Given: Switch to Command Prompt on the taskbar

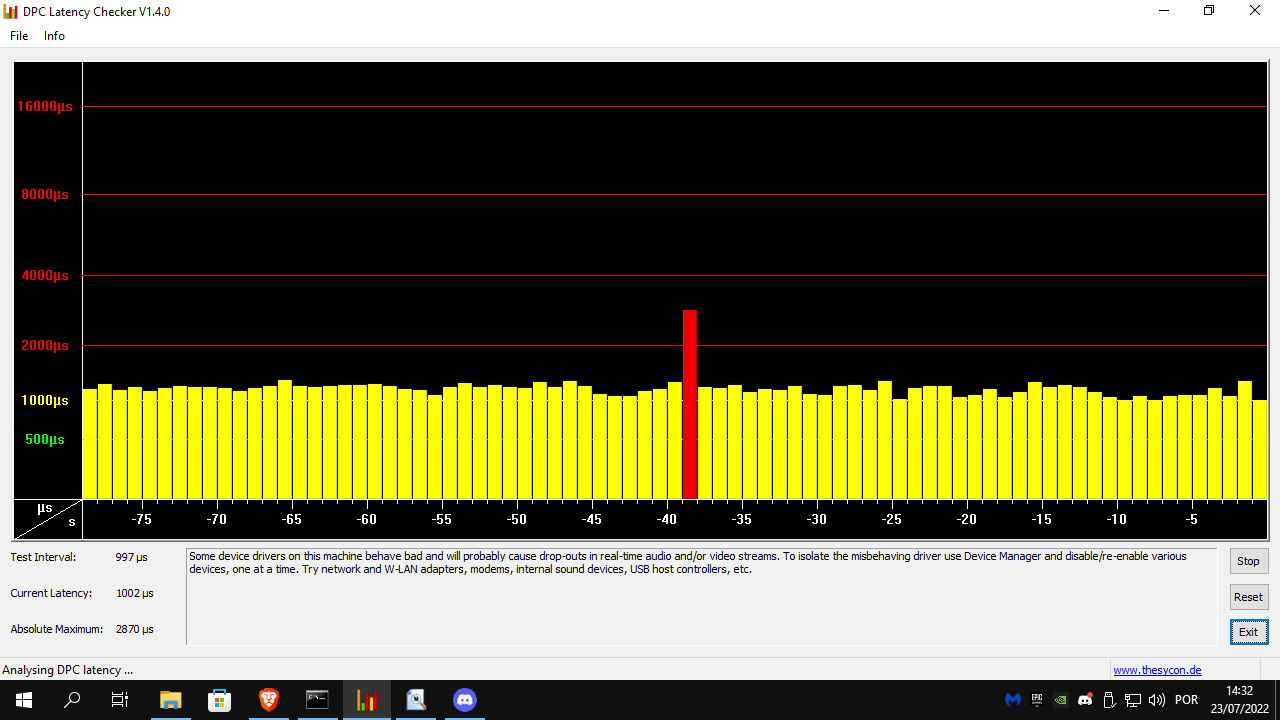Looking at the screenshot, I should [x=317, y=700].
